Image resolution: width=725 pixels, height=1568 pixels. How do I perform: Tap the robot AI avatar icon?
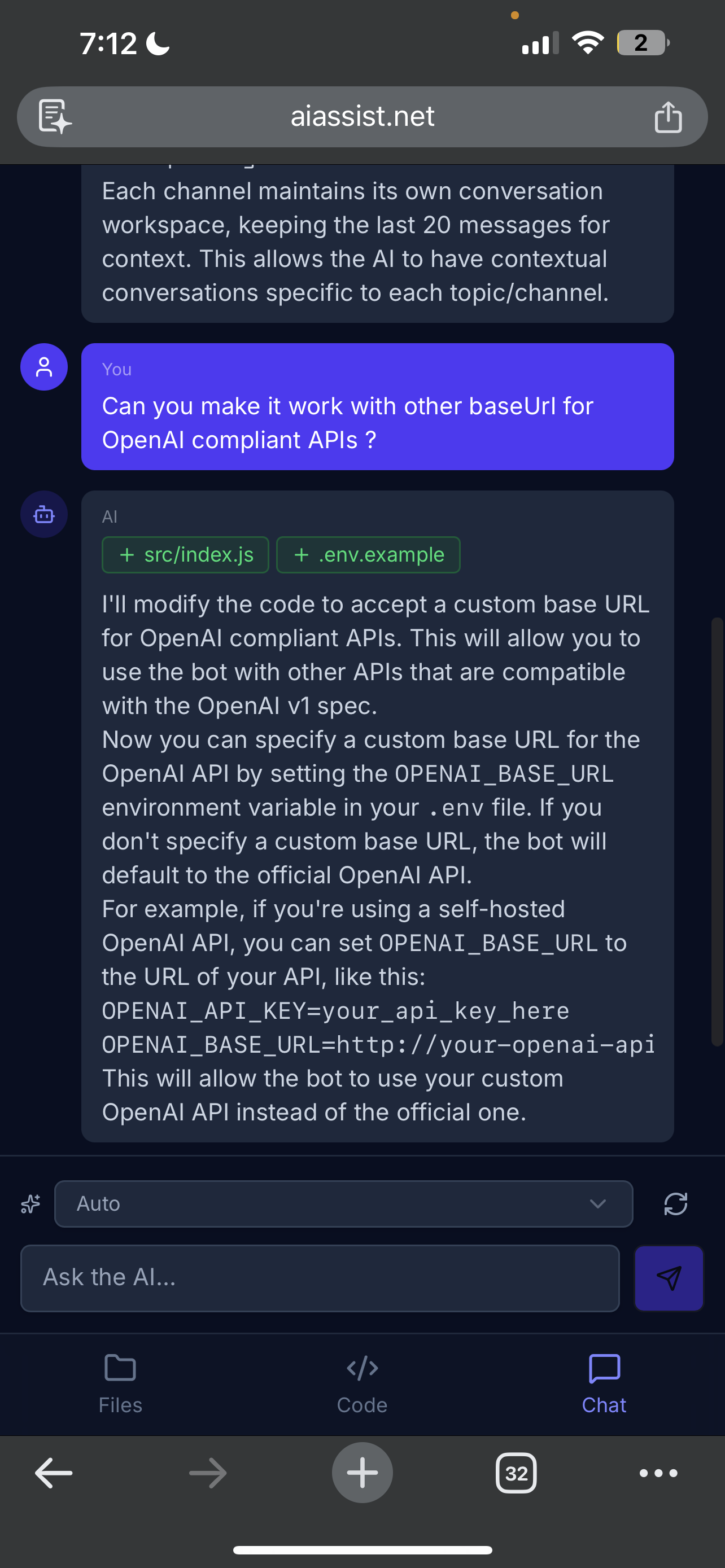(44, 514)
